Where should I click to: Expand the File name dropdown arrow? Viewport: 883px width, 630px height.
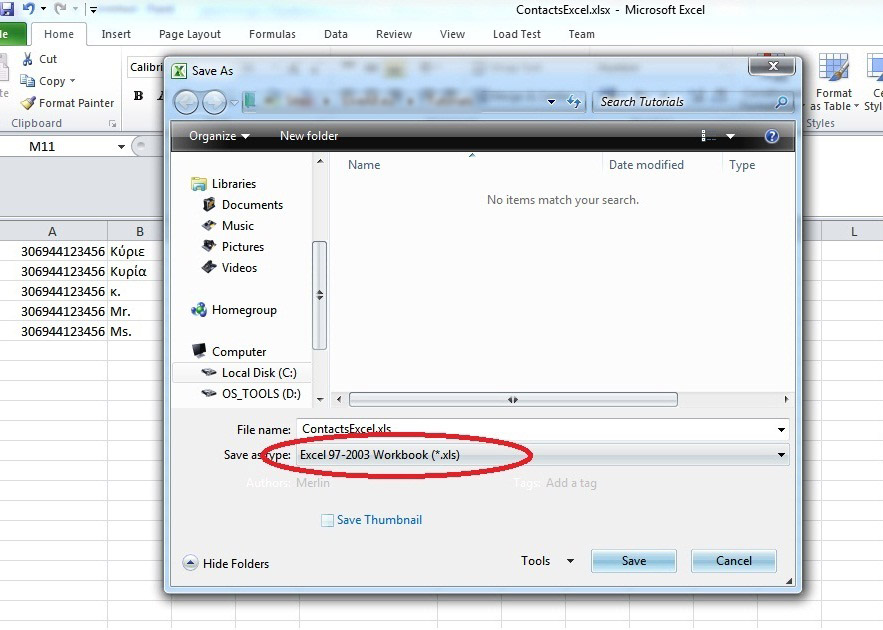(781, 430)
